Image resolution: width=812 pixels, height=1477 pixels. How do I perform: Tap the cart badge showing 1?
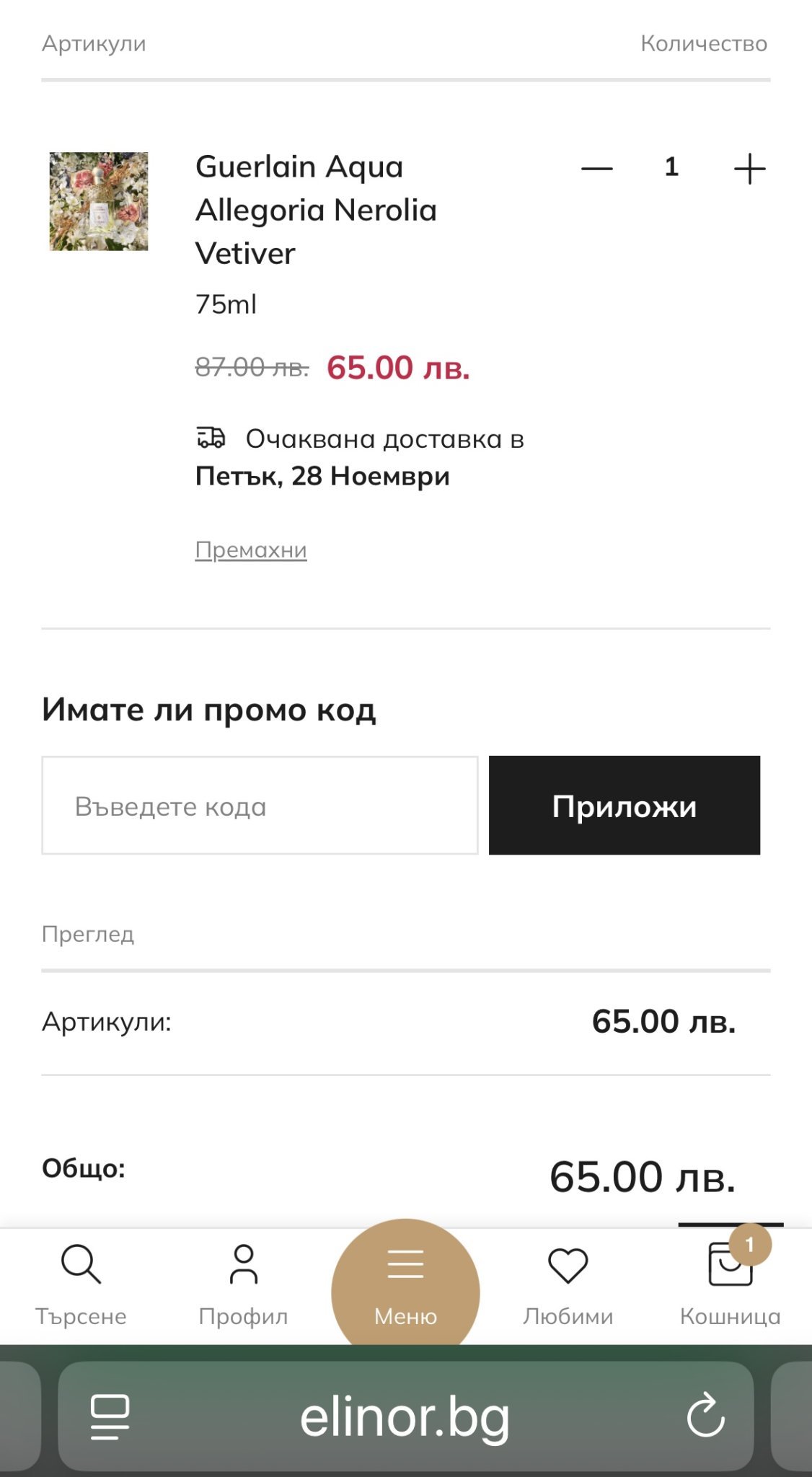750,1244
